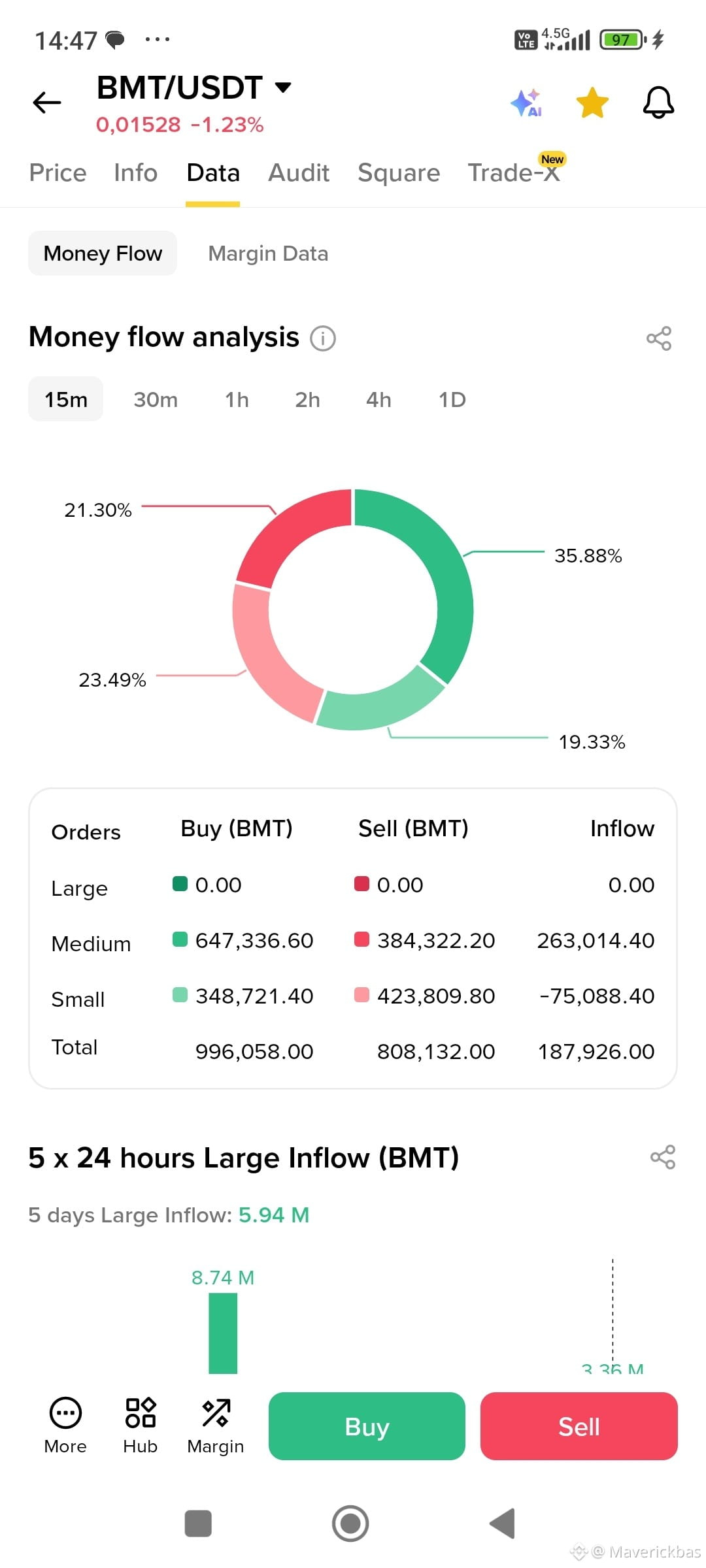This screenshot has height=1568, width=706.
Task: Tap Android recent apps square button
Action: tap(198, 1524)
